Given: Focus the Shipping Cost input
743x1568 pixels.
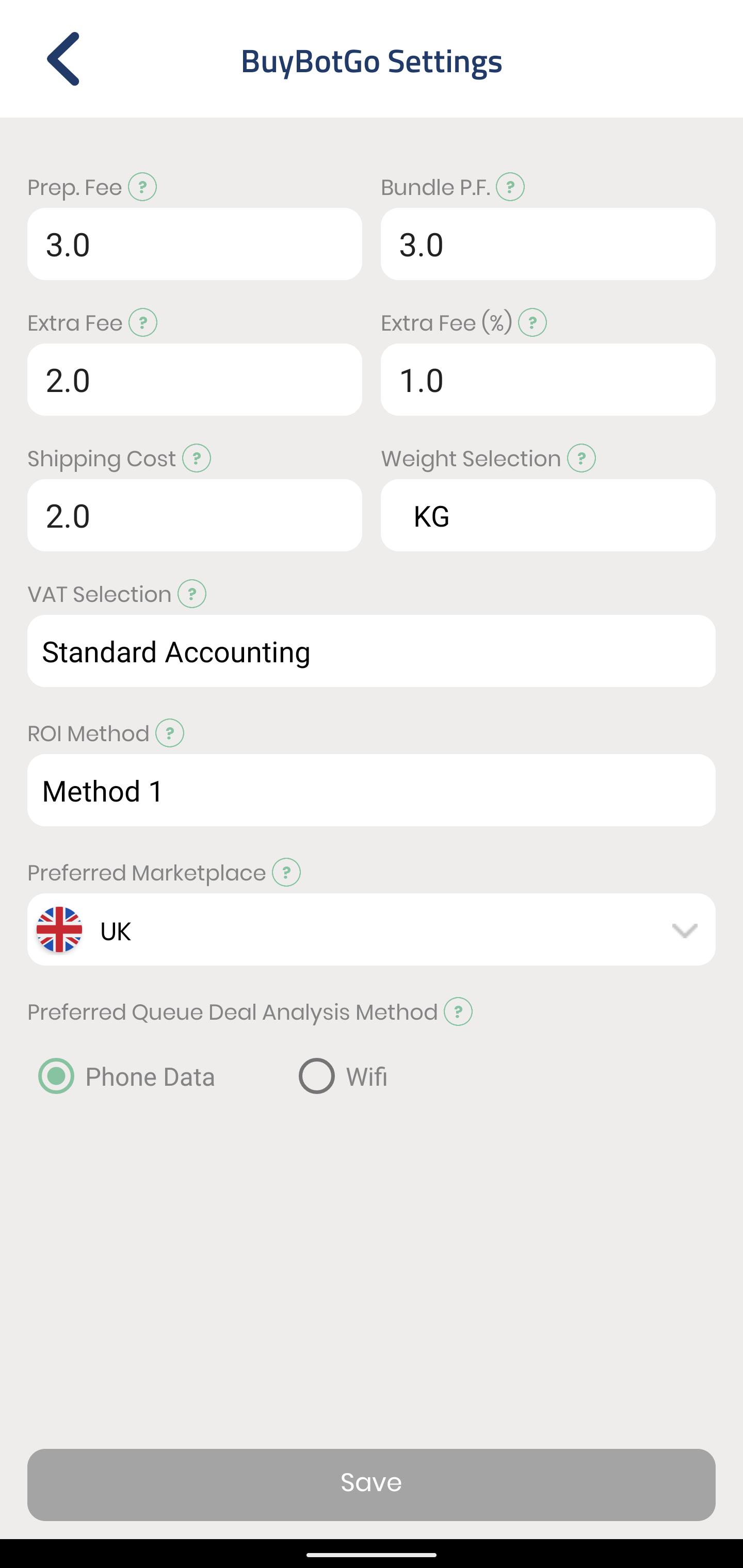Looking at the screenshot, I should [x=195, y=516].
